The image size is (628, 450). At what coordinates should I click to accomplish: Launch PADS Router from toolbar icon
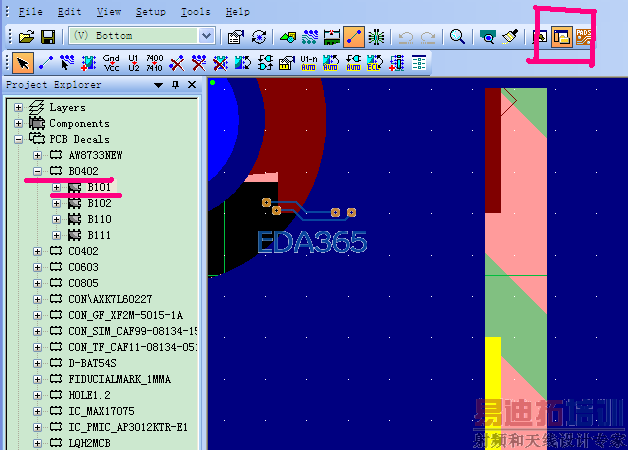pyautogui.click(x=583, y=37)
